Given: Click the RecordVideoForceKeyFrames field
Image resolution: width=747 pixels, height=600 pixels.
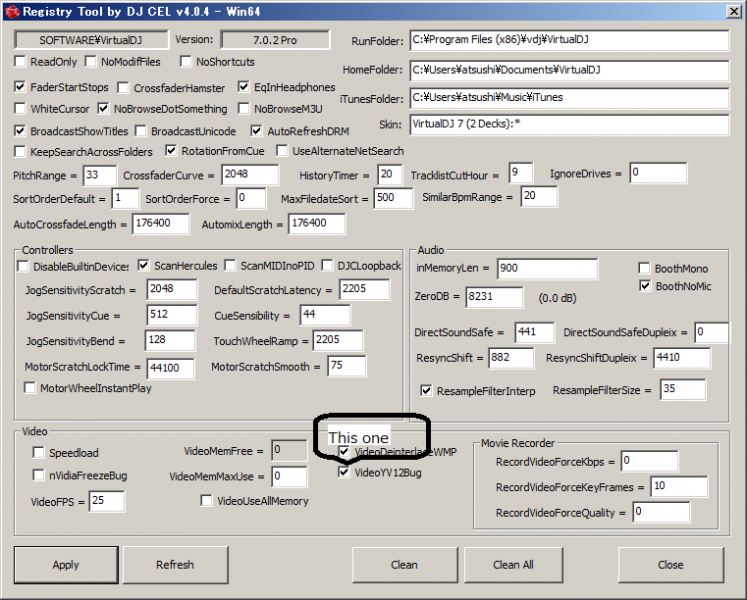Looking at the screenshot, I should tap(679, 487).
